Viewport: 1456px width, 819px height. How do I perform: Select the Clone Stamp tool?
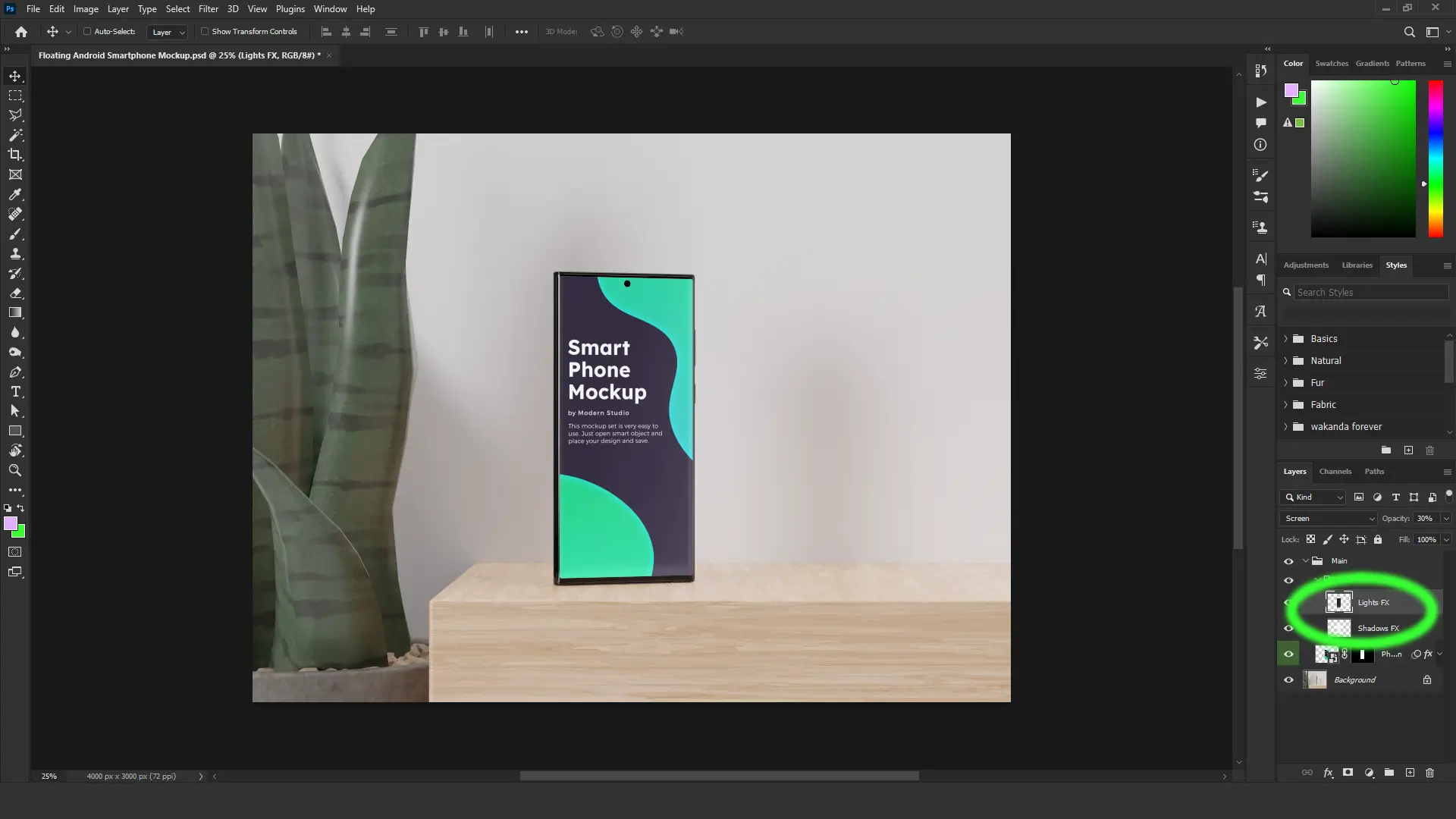[15, 253]
